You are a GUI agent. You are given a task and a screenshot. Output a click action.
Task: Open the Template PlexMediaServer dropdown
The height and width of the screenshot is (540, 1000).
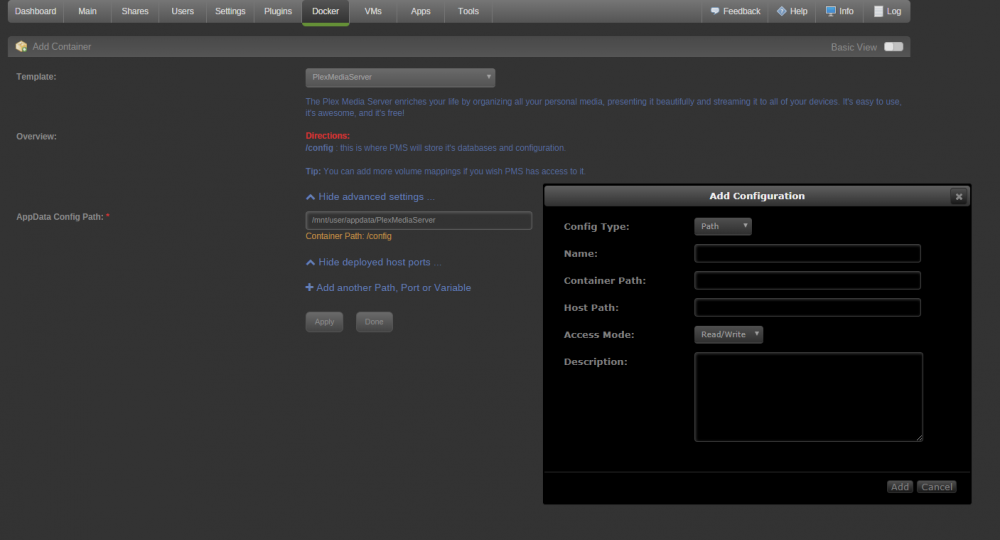coord(400,77)
